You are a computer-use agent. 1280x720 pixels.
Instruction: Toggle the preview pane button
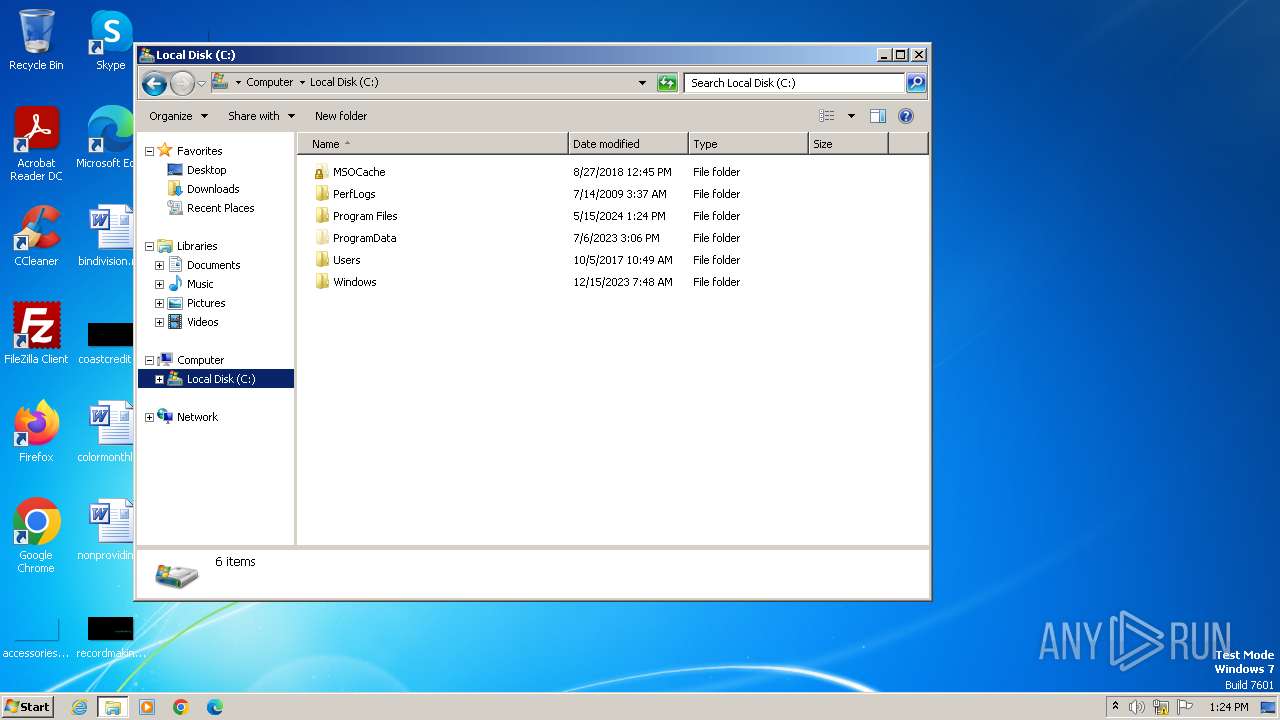(x=877, y=116)
